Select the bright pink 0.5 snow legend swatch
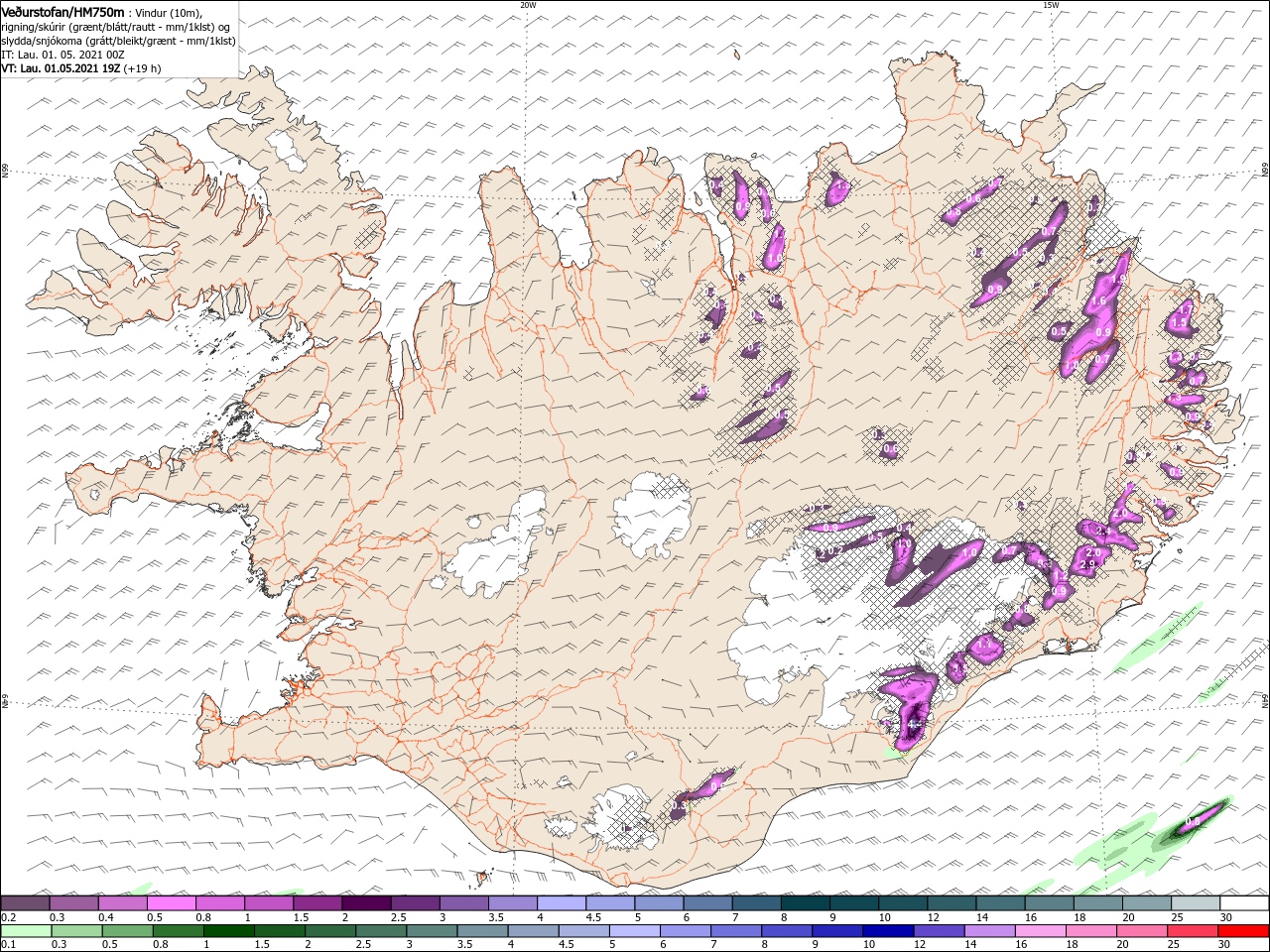The image size is (1270, 952). tap(171, 903)
